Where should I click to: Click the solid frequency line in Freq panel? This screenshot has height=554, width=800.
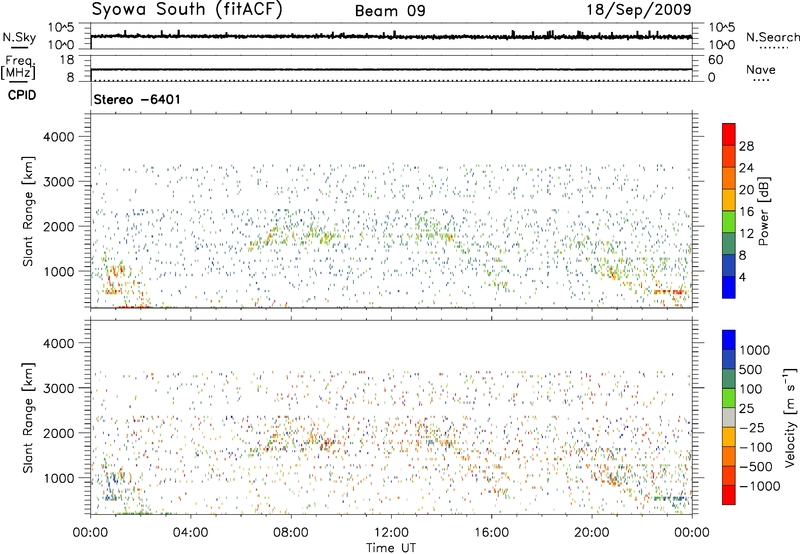coord(391,69)
